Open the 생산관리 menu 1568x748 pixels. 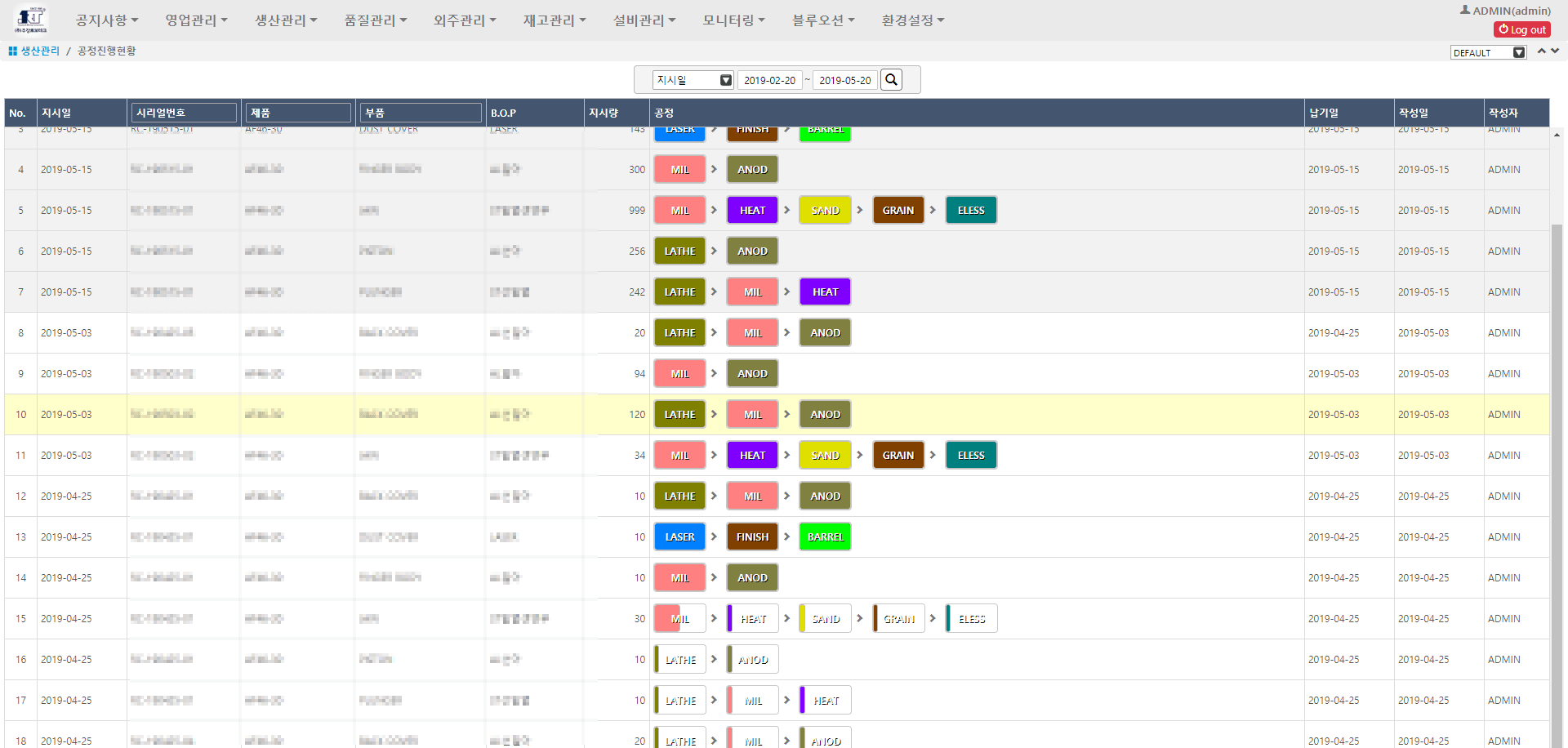[283, 20]
